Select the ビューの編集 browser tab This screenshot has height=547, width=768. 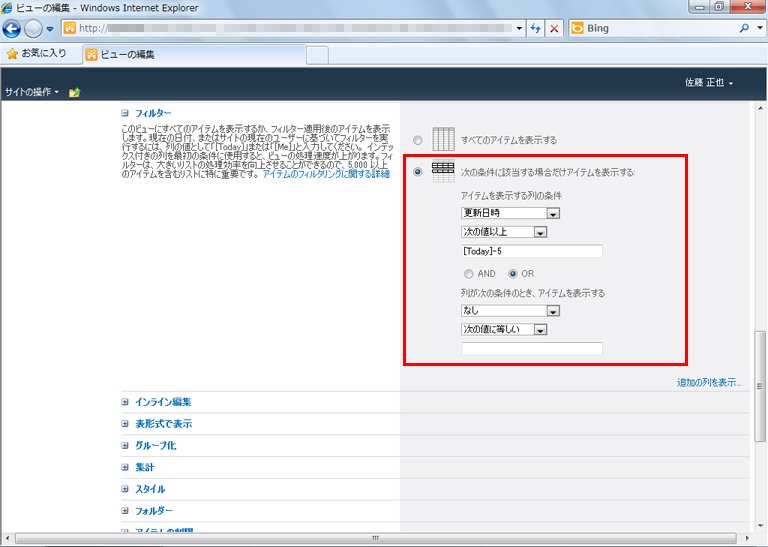point(194,54)
